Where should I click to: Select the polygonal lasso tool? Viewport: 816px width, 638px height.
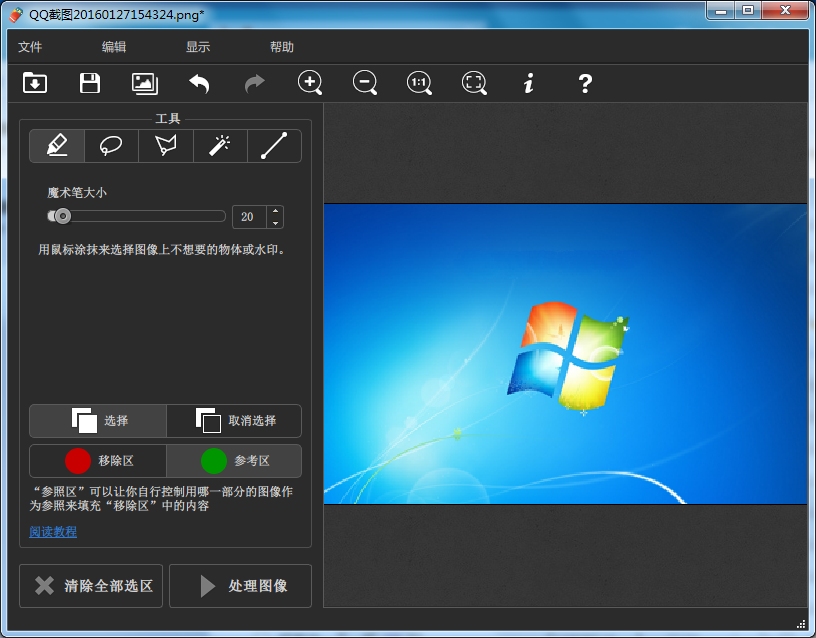click(x=166, y=146)
